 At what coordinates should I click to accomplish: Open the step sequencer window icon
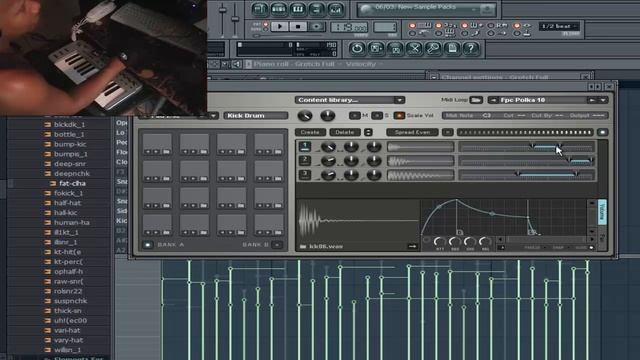(279, 9)
